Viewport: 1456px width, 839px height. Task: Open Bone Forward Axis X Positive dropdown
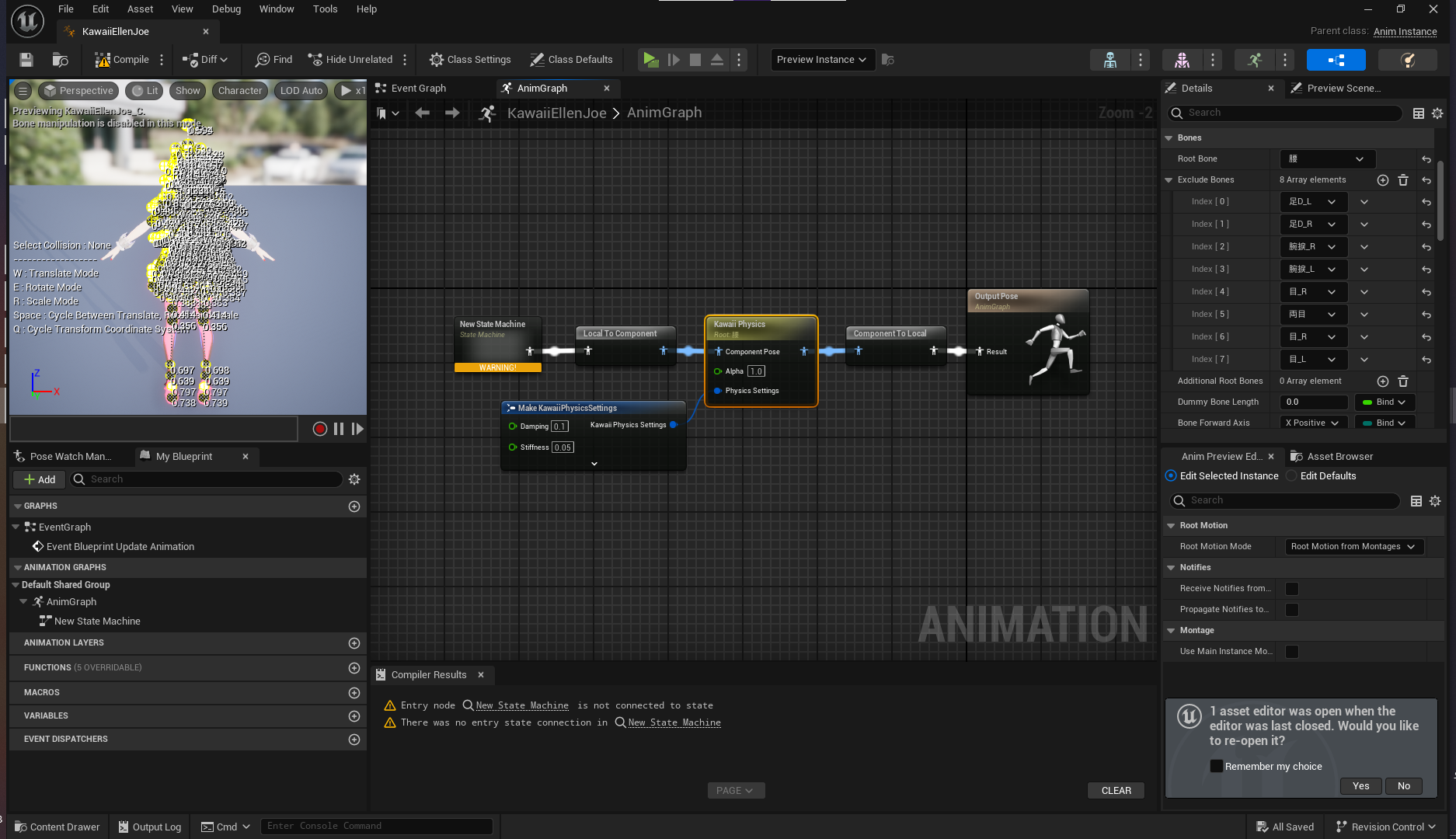(1313, 423)
